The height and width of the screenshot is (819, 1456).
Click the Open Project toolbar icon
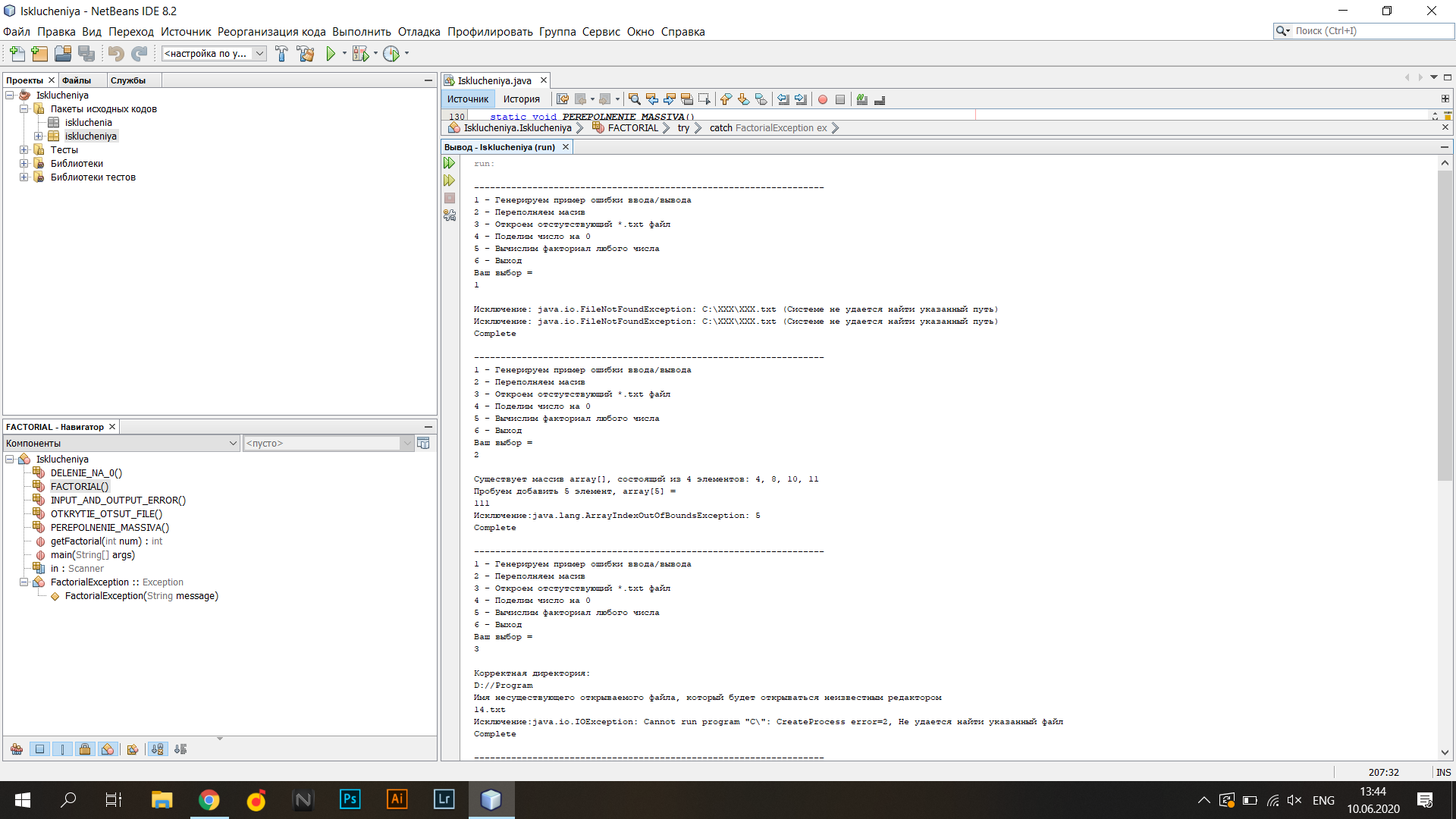63,54
